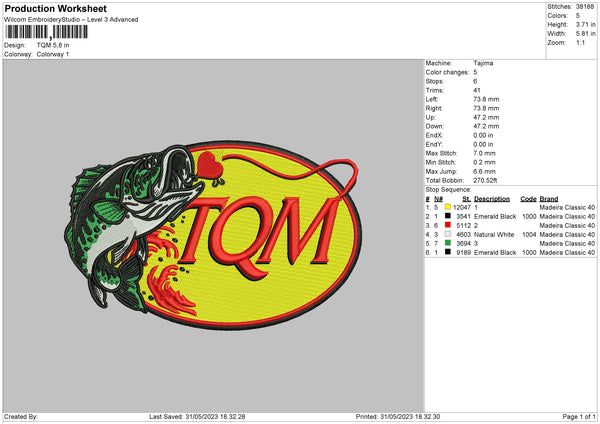Click the green color swatch in stop 5
The image size is (600, 424).
coord(448,243)
